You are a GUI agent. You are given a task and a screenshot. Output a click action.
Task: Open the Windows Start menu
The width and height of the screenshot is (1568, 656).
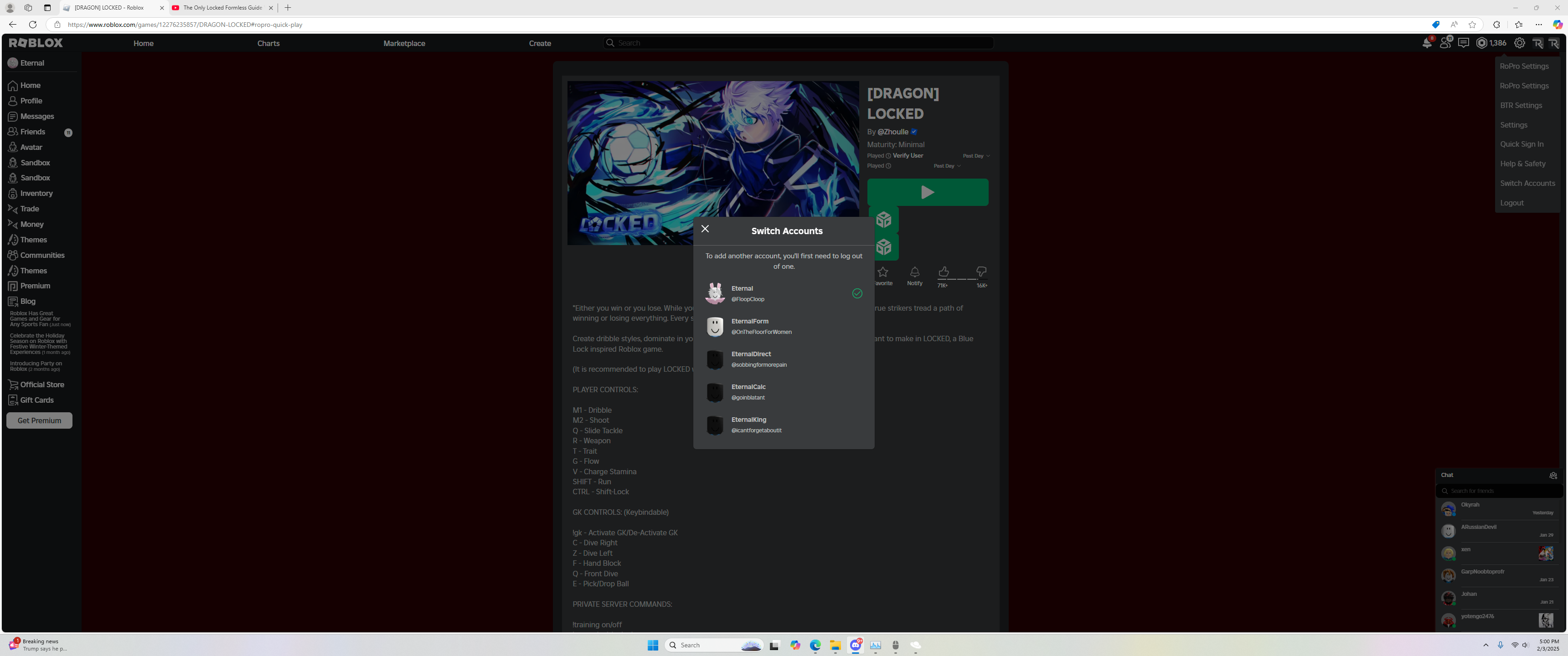(653, 645)
